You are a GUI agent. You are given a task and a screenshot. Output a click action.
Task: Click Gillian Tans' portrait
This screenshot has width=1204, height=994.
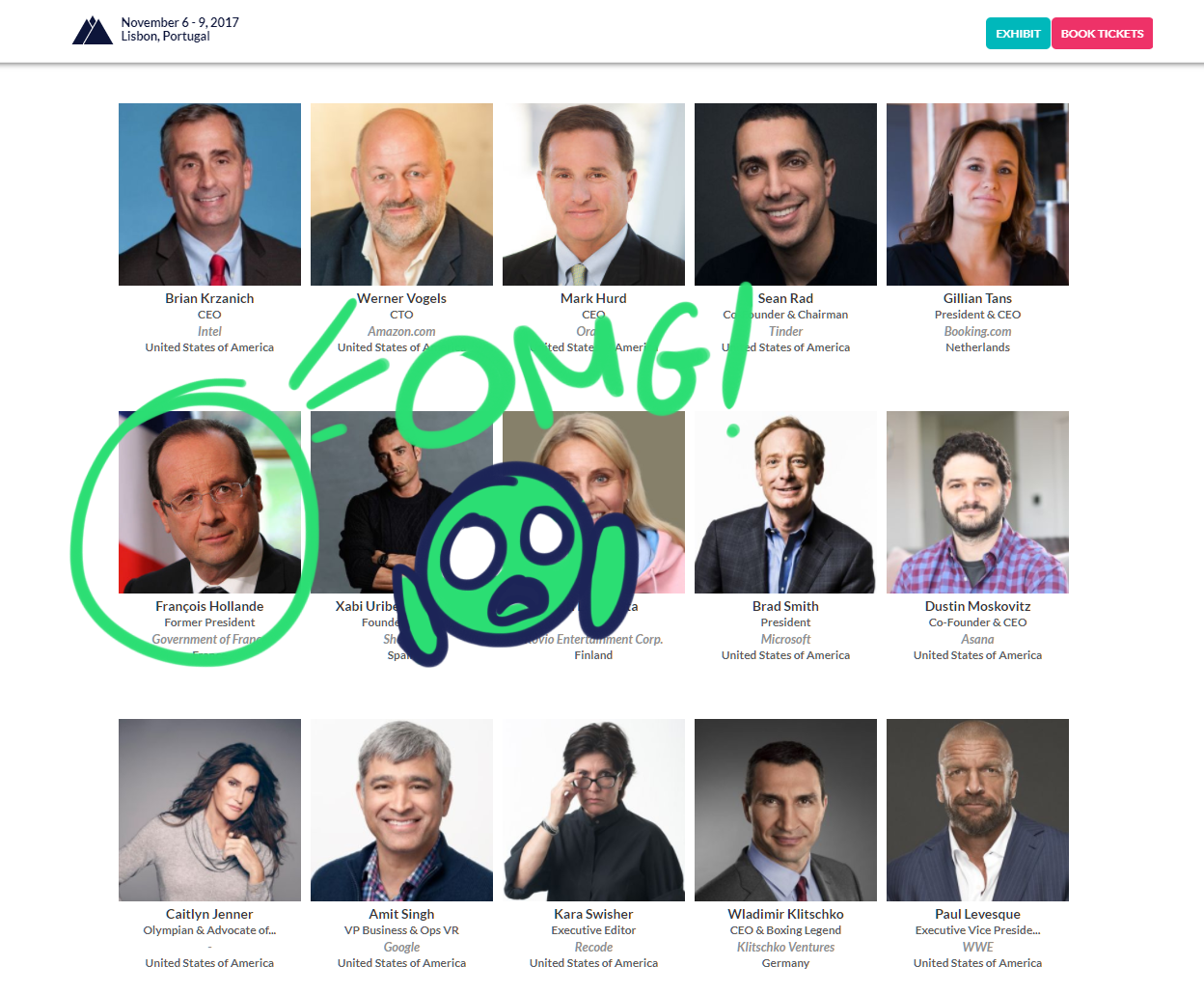click(977, 194)
